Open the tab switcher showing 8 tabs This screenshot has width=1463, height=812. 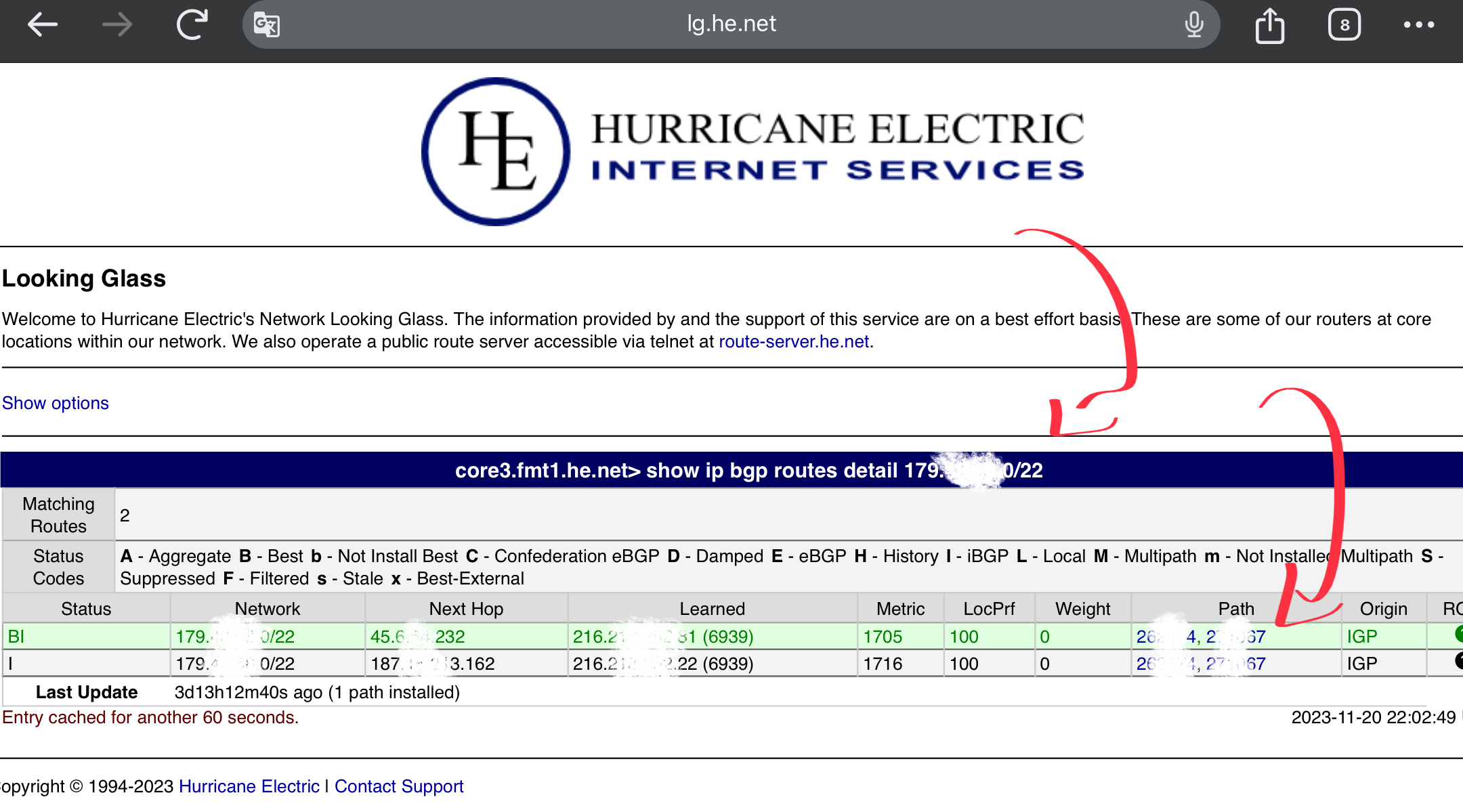[x=1344, y=25]
